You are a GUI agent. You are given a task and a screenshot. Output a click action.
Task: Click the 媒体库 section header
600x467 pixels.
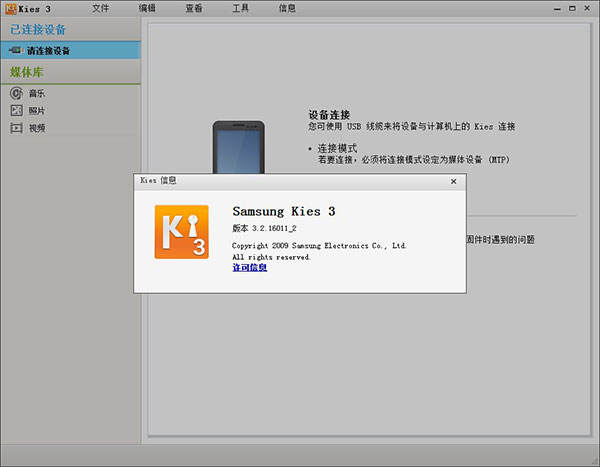27,72
